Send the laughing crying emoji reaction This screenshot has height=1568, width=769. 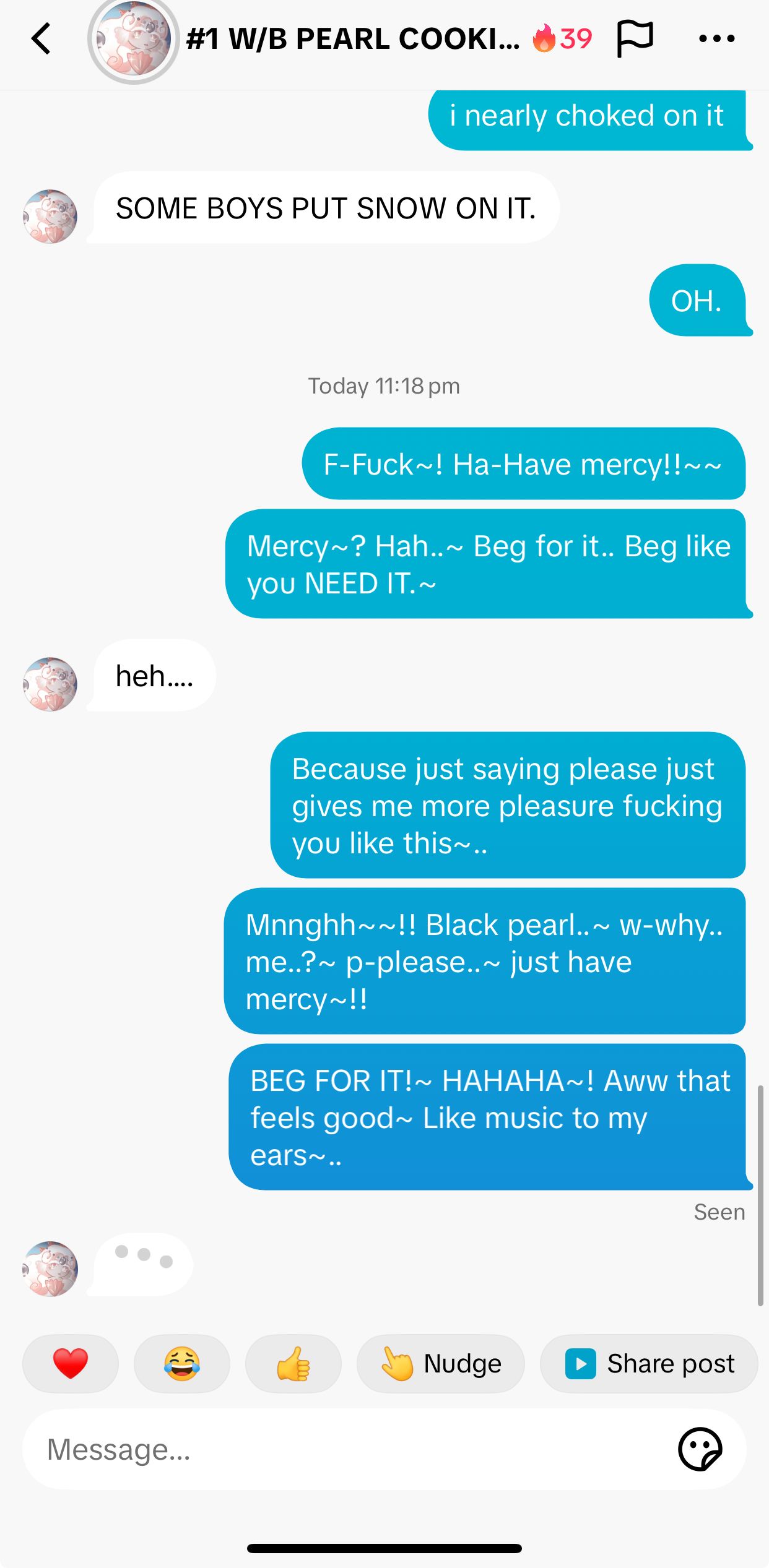pos(182,1363)
